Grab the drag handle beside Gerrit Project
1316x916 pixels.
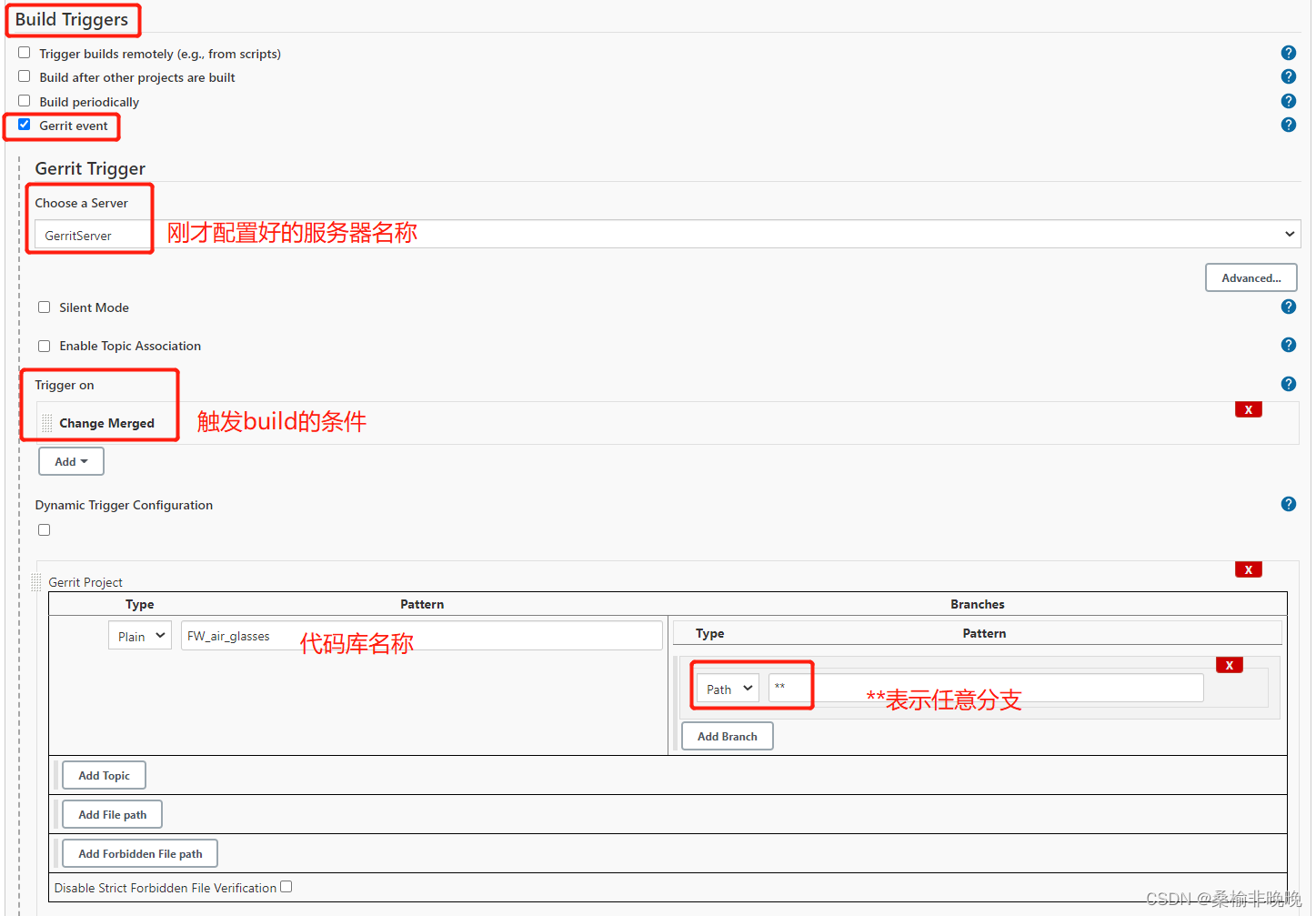[x=36, y=582]
